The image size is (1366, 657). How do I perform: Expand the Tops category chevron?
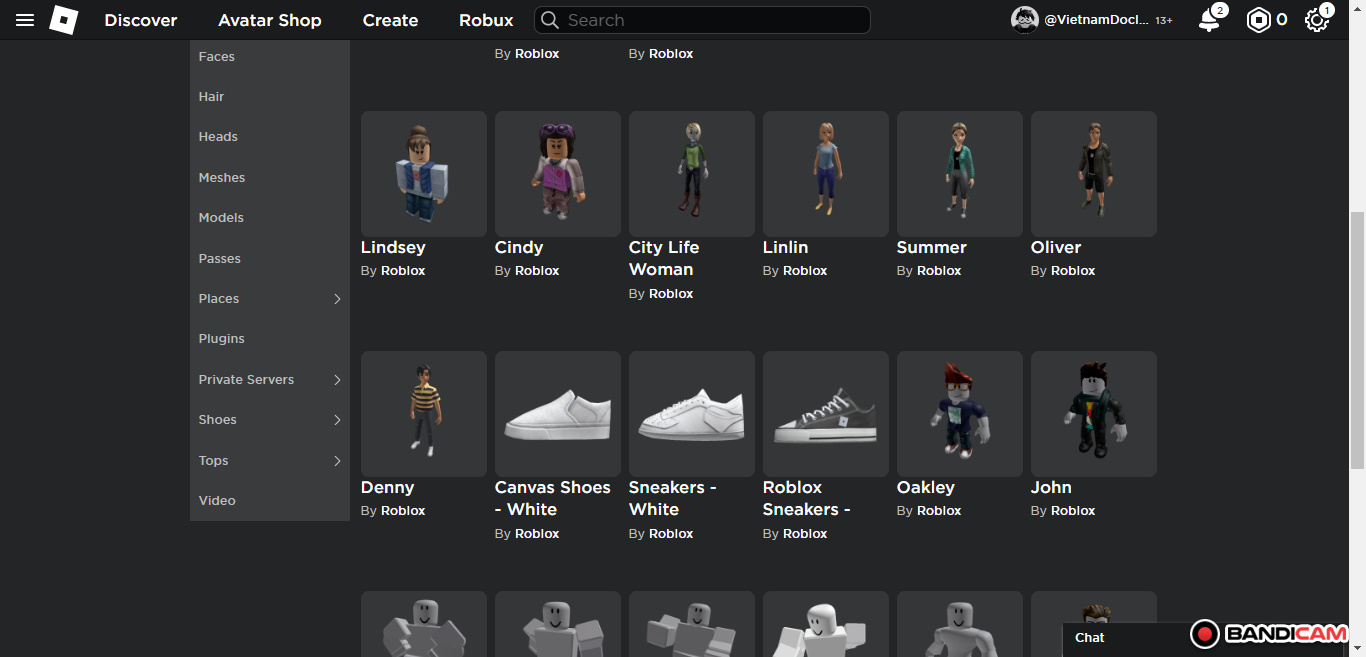[x=337, y=461]
